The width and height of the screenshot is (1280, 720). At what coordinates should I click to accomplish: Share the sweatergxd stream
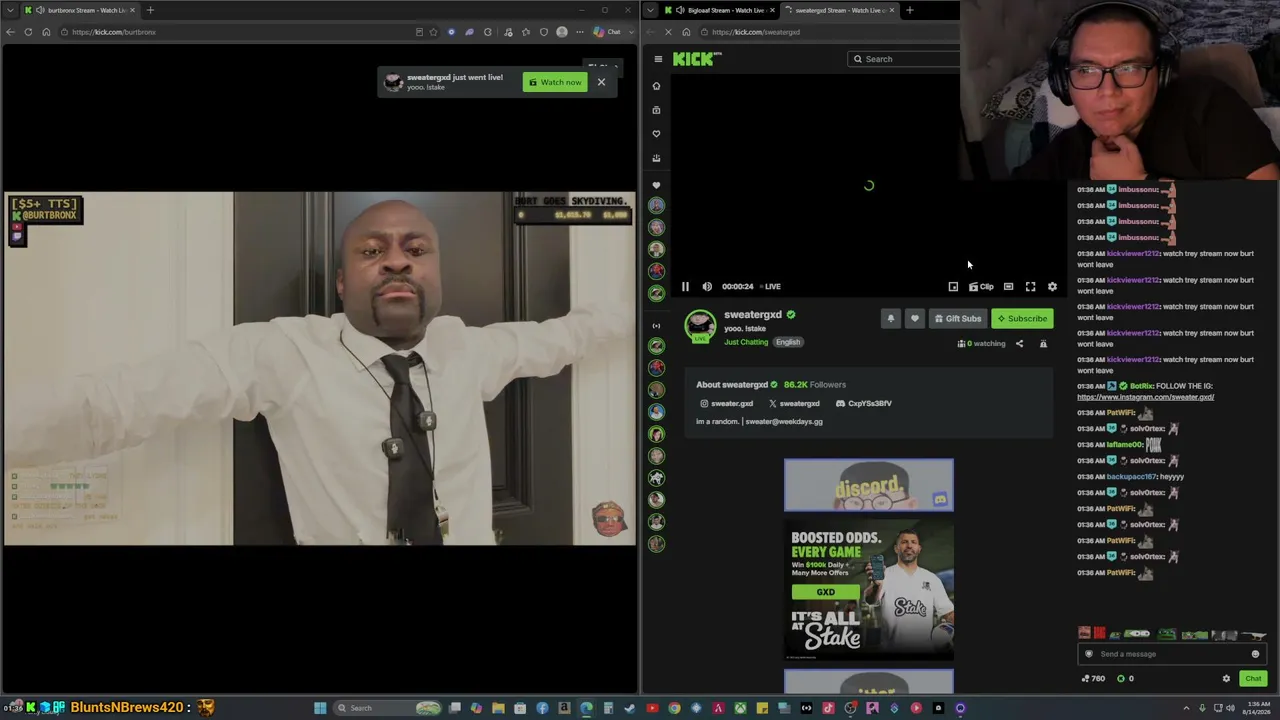pyautogui.click(x=1019, y=344)
